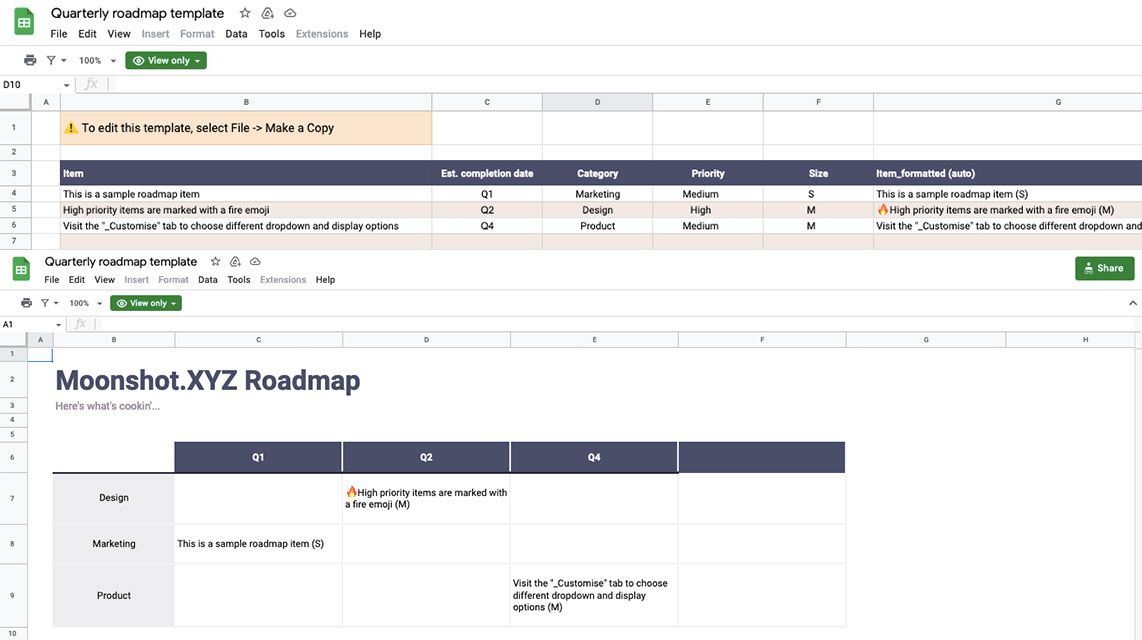
Task: Open the Data menu
Action: [236, 33]
